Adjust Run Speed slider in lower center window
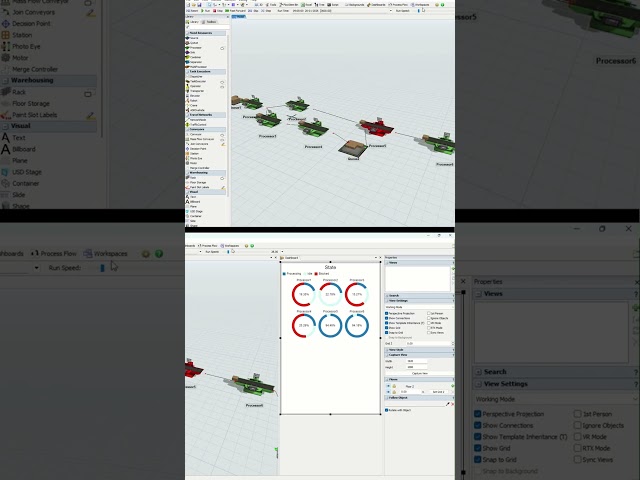Screen dimensions: 640x480 [x=228, y=252]
